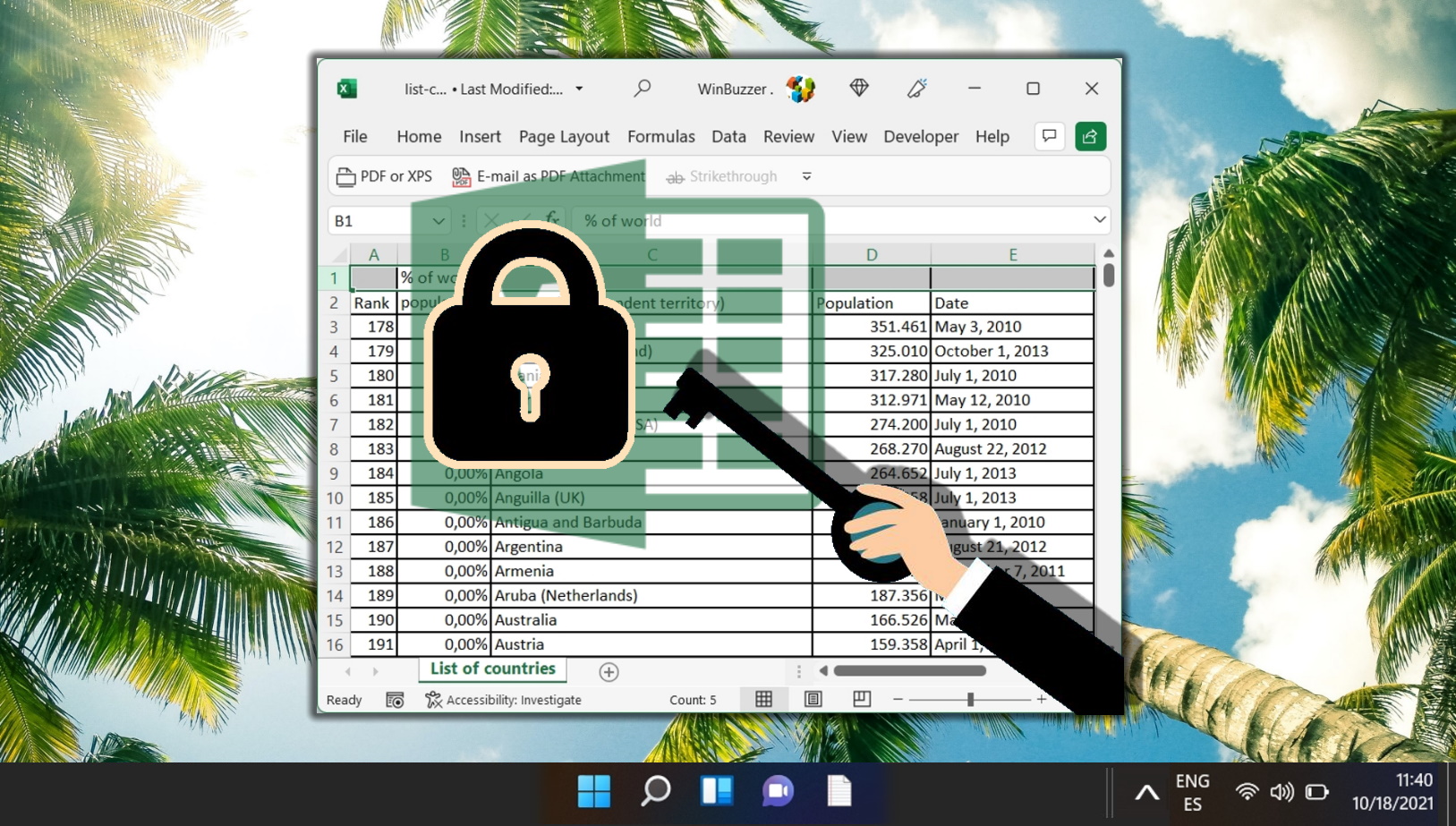Open the File menu
The image size is (1456, 826).
354,136
